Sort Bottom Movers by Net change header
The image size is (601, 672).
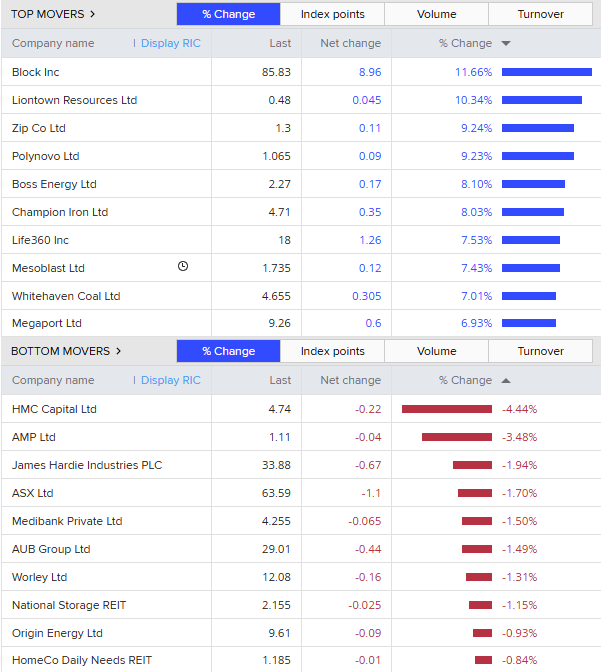point(351,380)
